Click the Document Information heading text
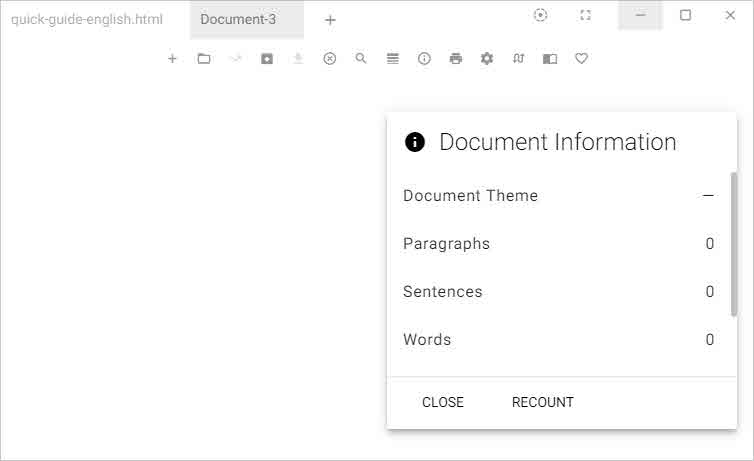This screenshot has height=461, width=754. [x=558, y=142]
